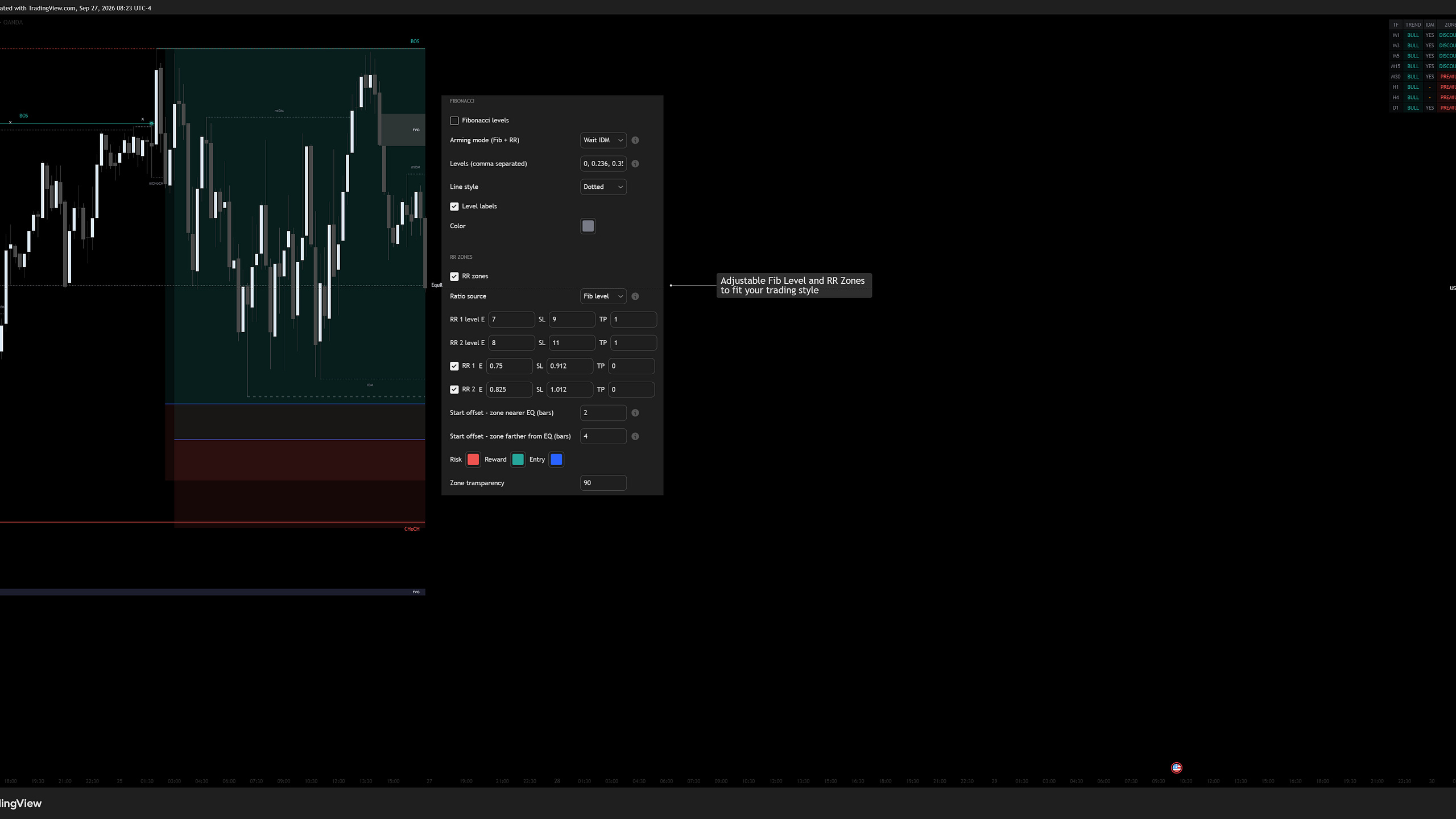Viewport: 1456px width, 819px height.
Task: Open the Arming mode Wait IDM dropdown
Action: pos(603,140)
